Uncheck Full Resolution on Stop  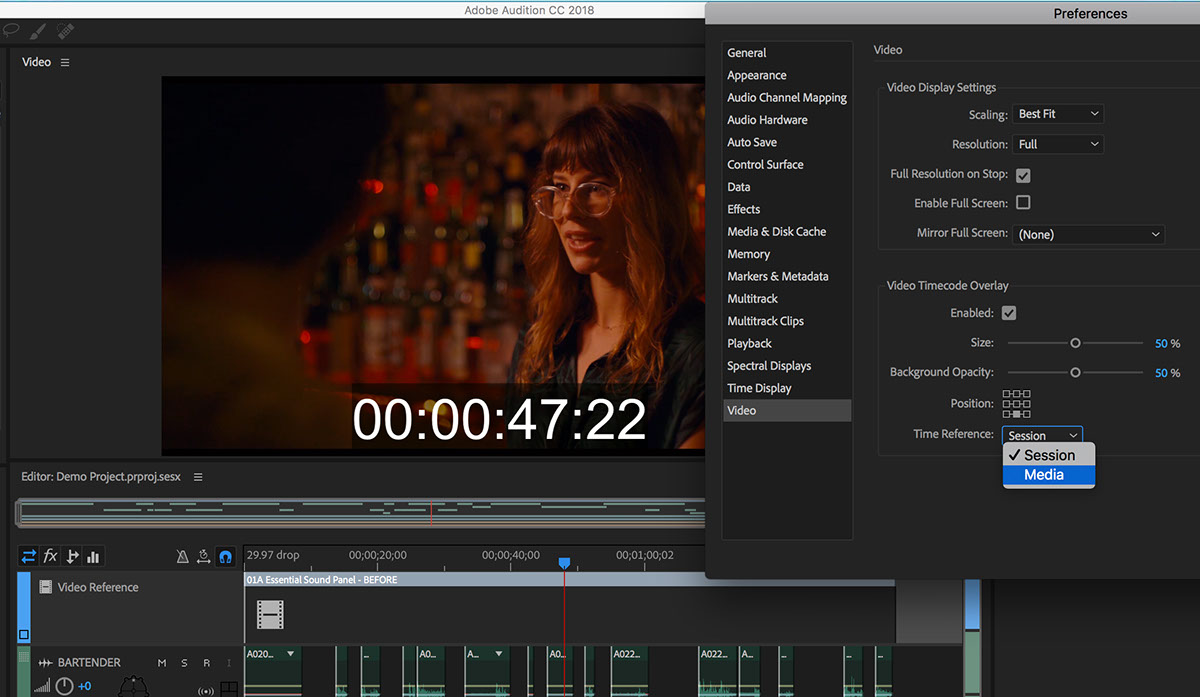coord(1023,174)
